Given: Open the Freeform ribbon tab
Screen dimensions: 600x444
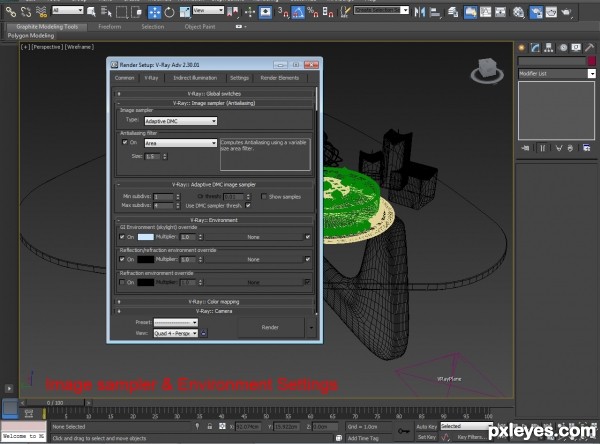Looking at the screenshot, I should (110, 27).
